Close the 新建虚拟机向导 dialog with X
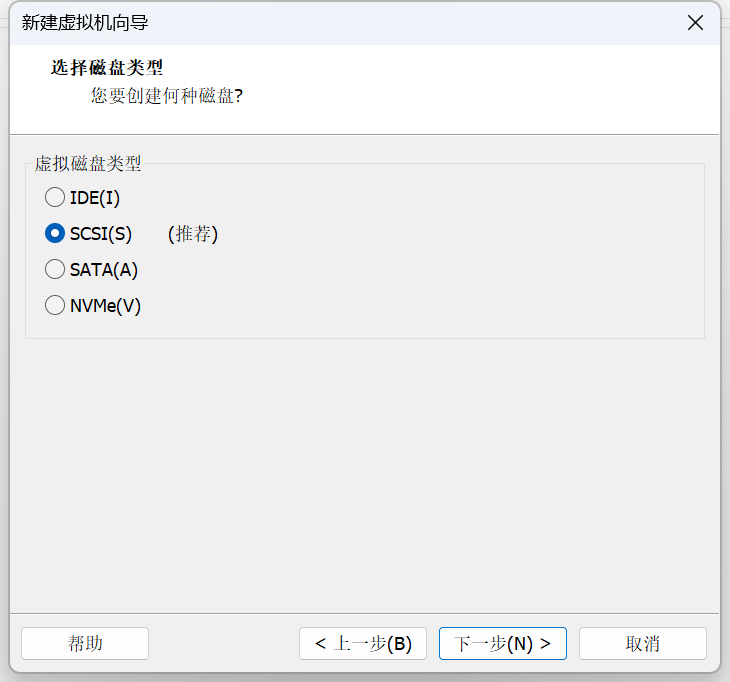 (695, 22)
